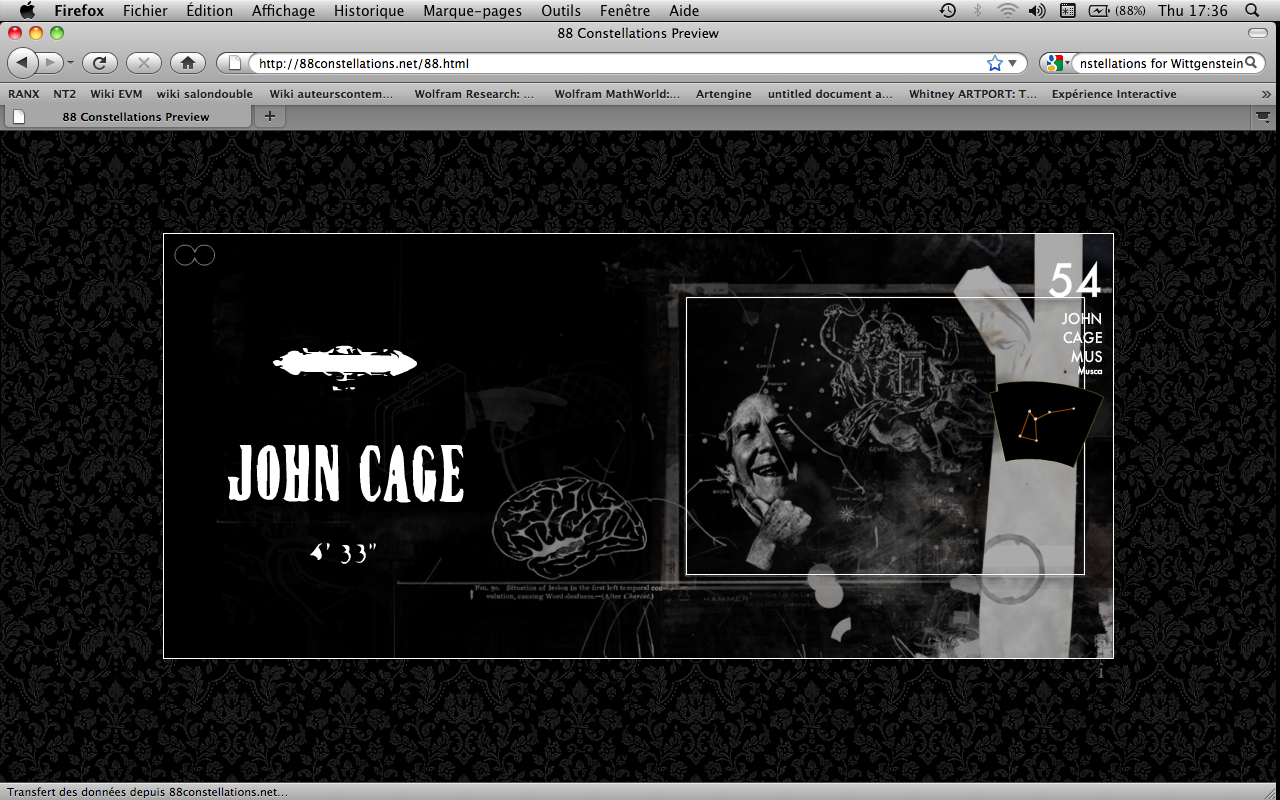Open the Firefox application menu
1280x800 pixels.
79,11
